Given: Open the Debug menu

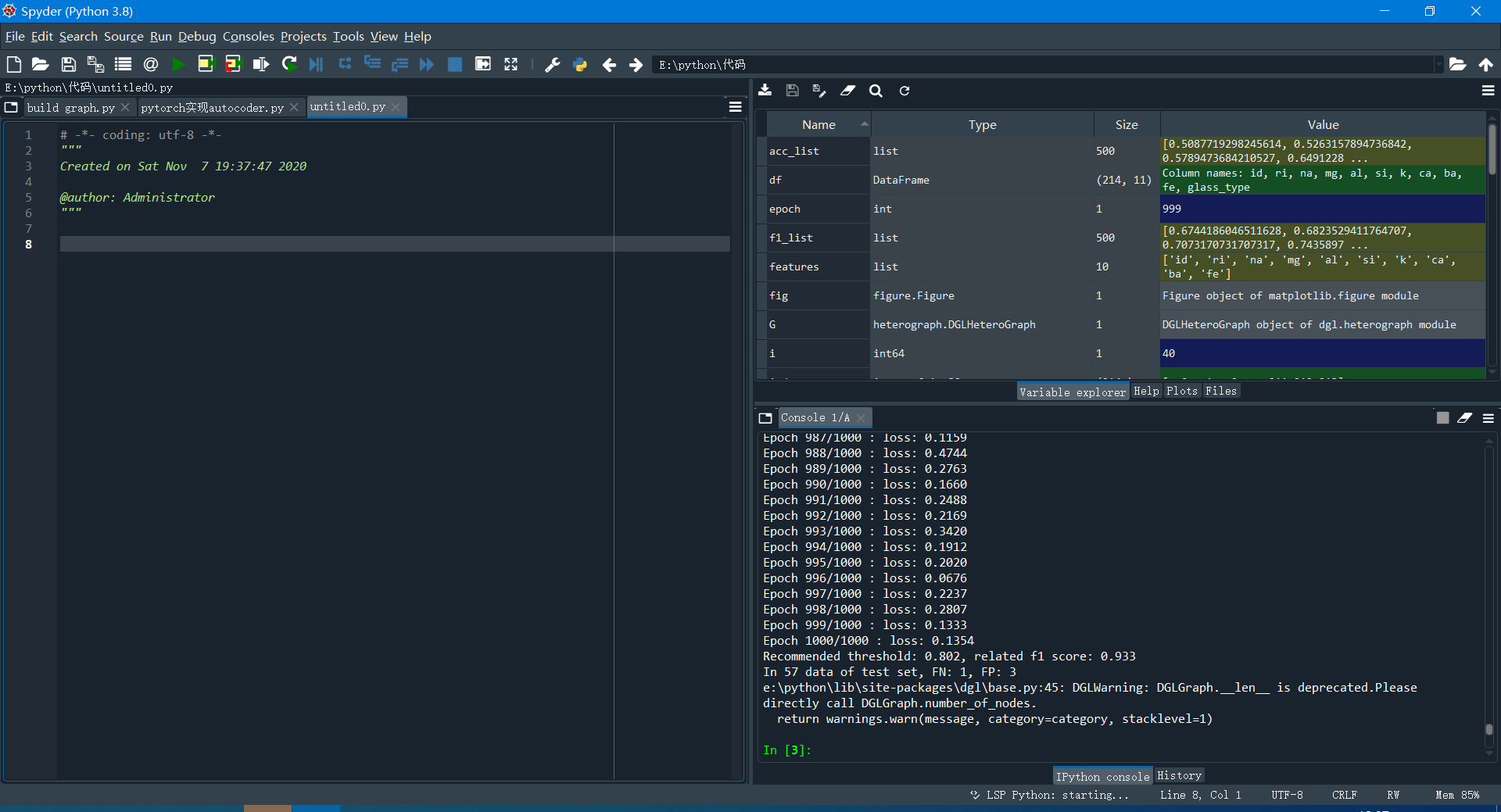Looking at the screenshot, I should 197,36.
